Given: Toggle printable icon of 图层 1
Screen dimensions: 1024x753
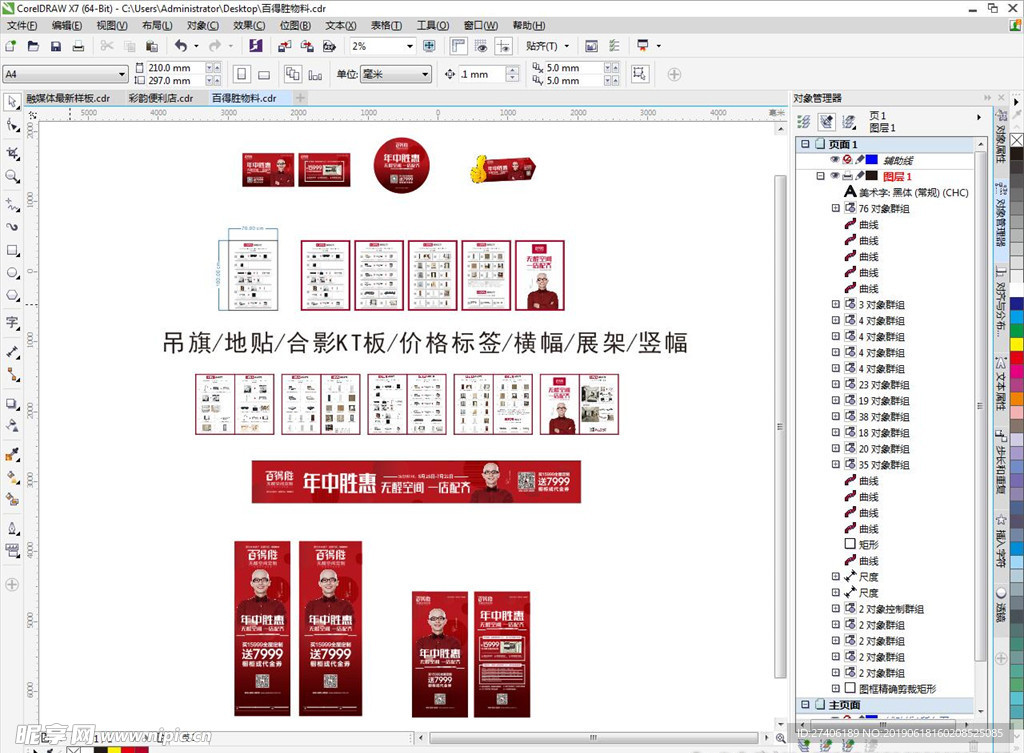Looking at the screenshot, I should coord(847,176).
